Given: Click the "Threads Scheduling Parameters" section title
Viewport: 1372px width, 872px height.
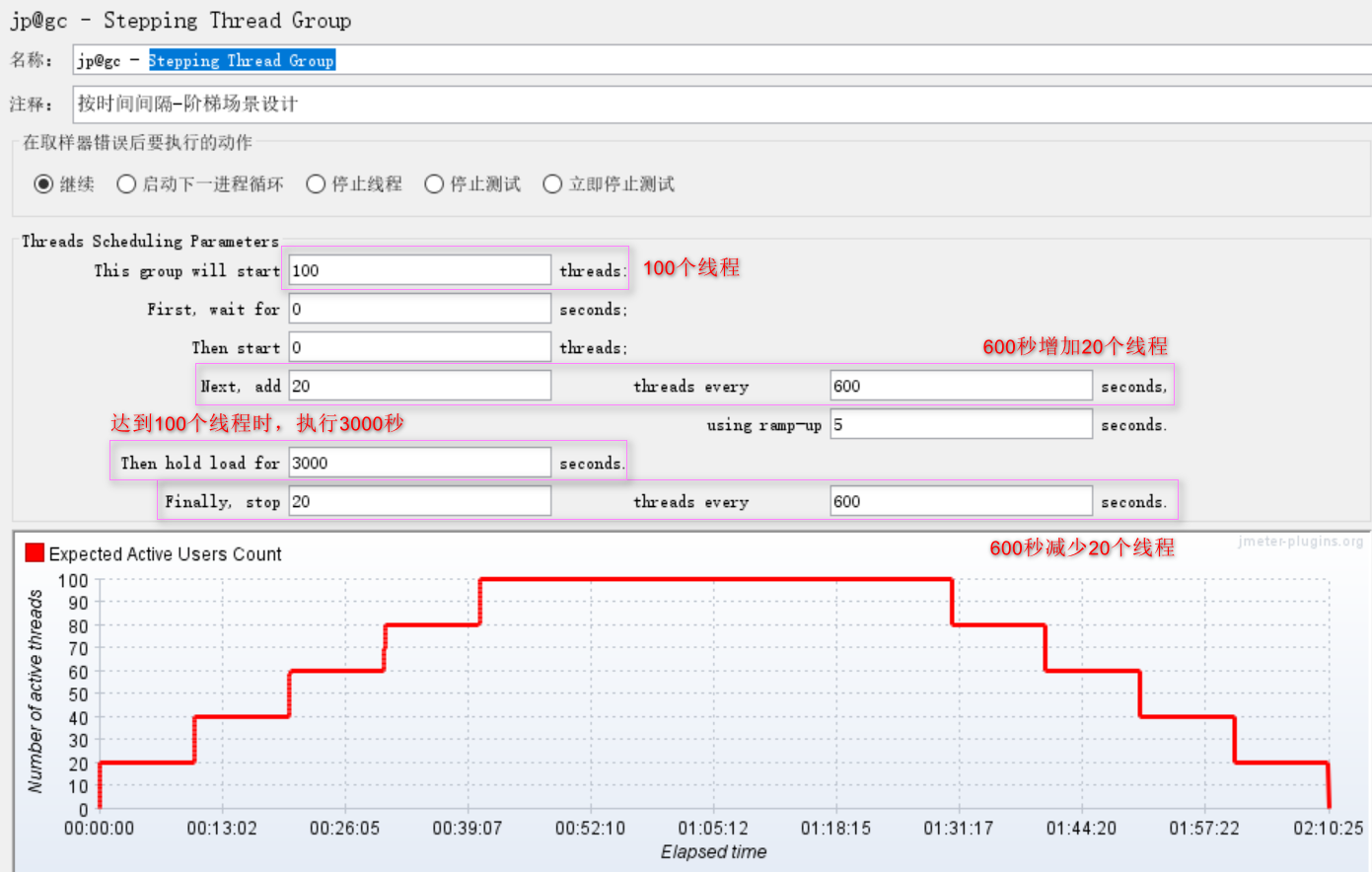Looking at the screenshot, I should coord(150,241).
